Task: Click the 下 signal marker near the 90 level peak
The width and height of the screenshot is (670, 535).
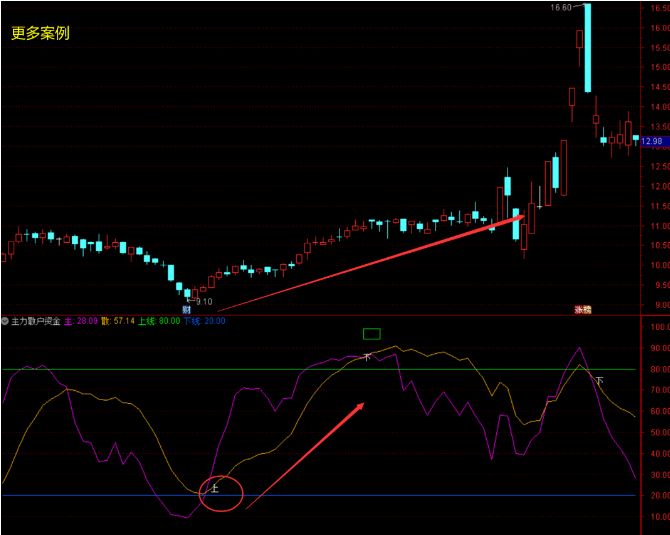Action: tap(367, 356)
